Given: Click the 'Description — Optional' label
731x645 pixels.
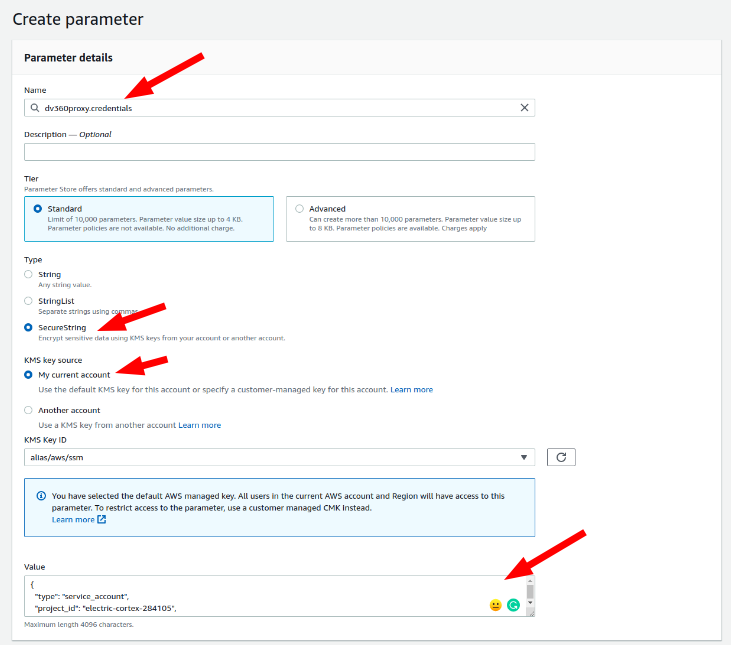Looking at the screenshot, I should pyautogui.click(x=68, y=134).
